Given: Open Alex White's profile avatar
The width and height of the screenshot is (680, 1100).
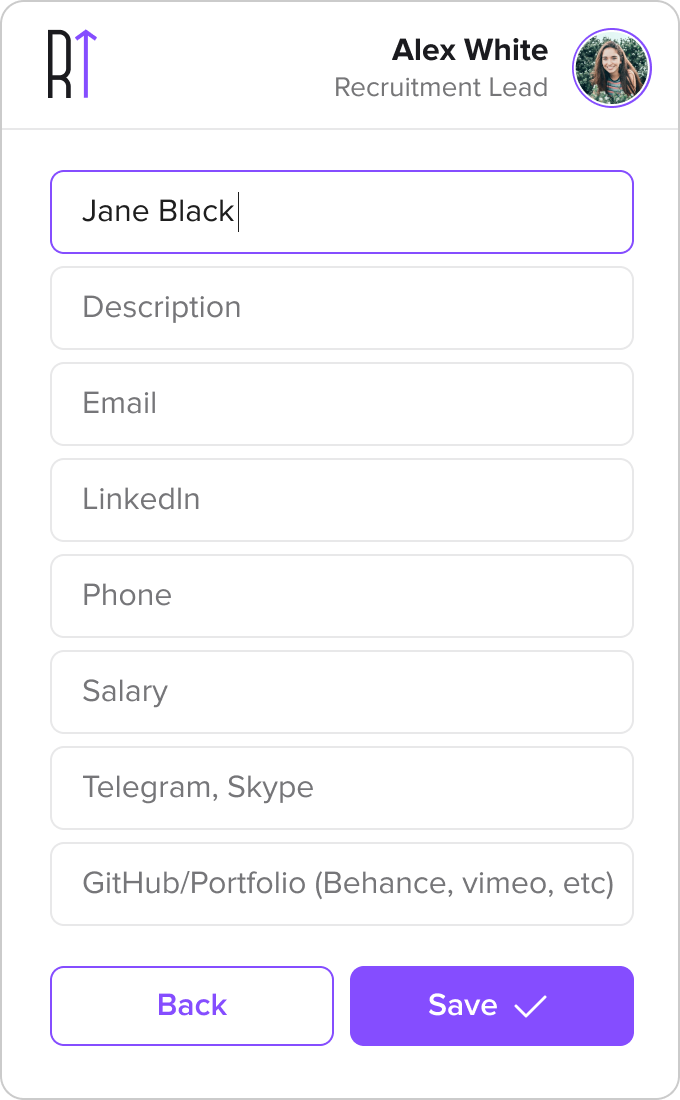Looking at the screenshot, I should 611,68.
